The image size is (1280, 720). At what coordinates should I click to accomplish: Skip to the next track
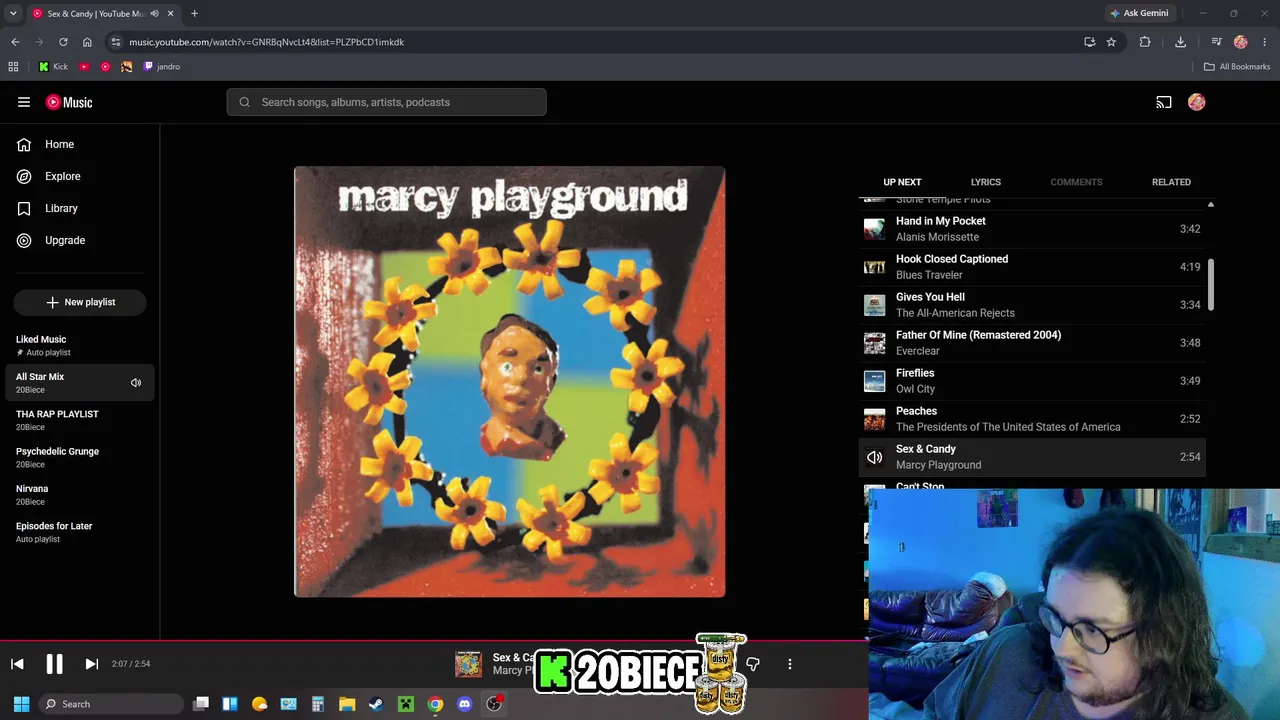[91, 664]
